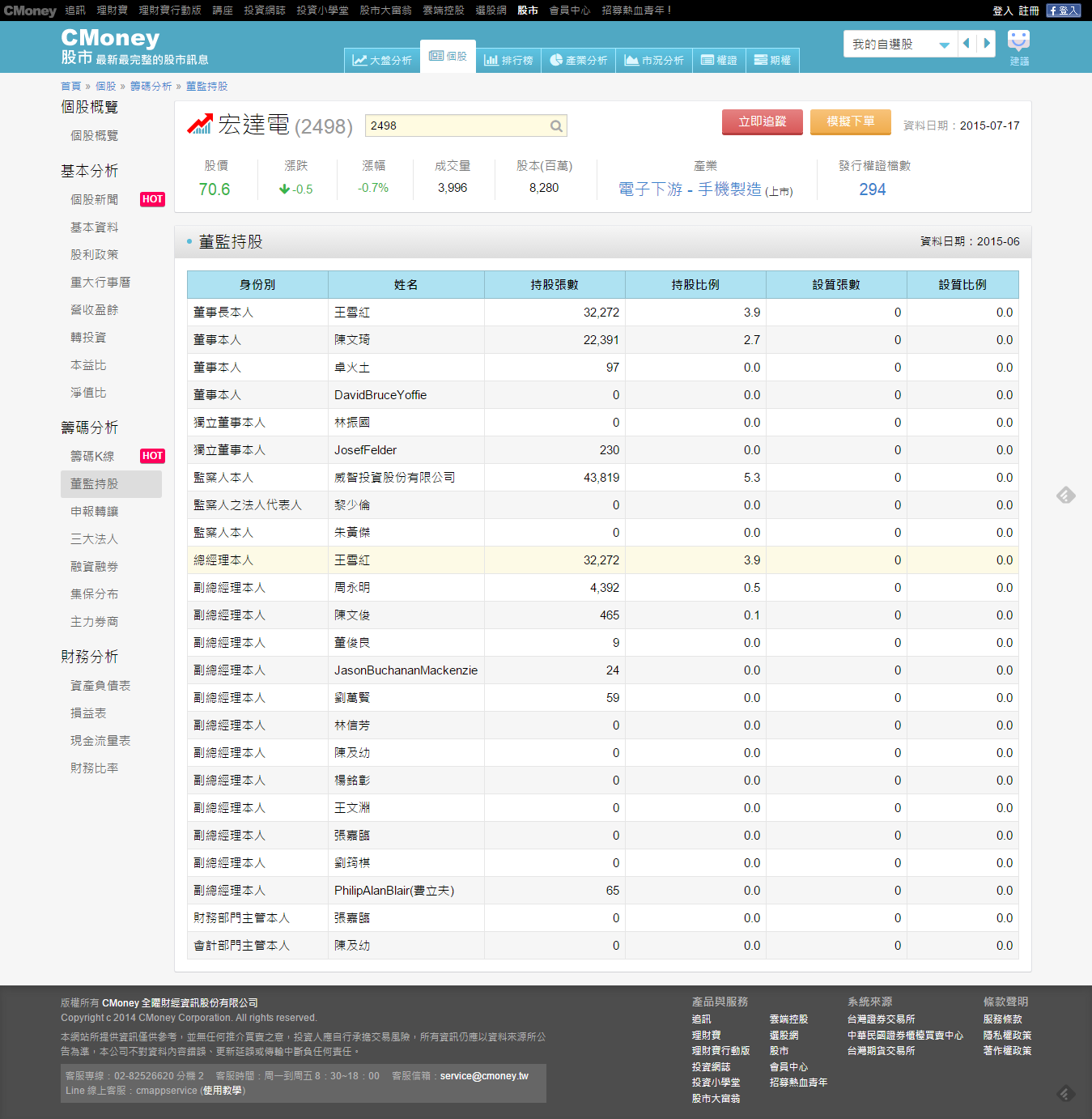Image resolution: width=1092 pixels, height=1119 pixels.
Task: Open 本益比 in the sidebar
Action: [88, 365]
